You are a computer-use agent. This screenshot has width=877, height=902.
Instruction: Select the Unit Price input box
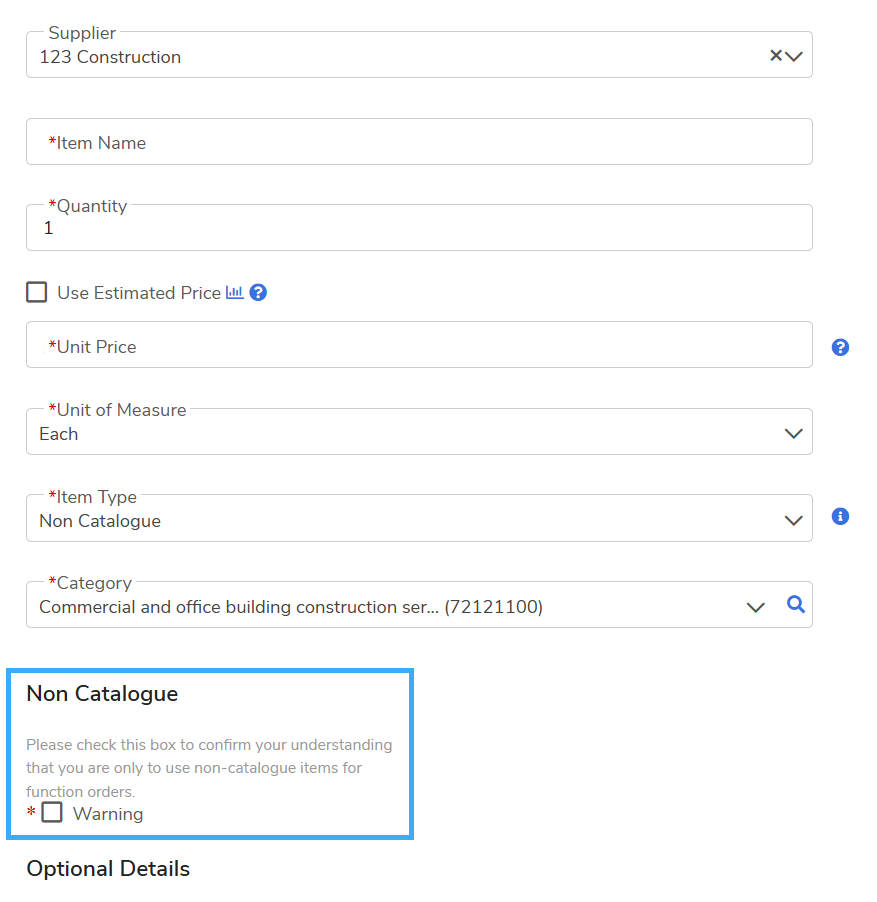click(x=419, y=346)
